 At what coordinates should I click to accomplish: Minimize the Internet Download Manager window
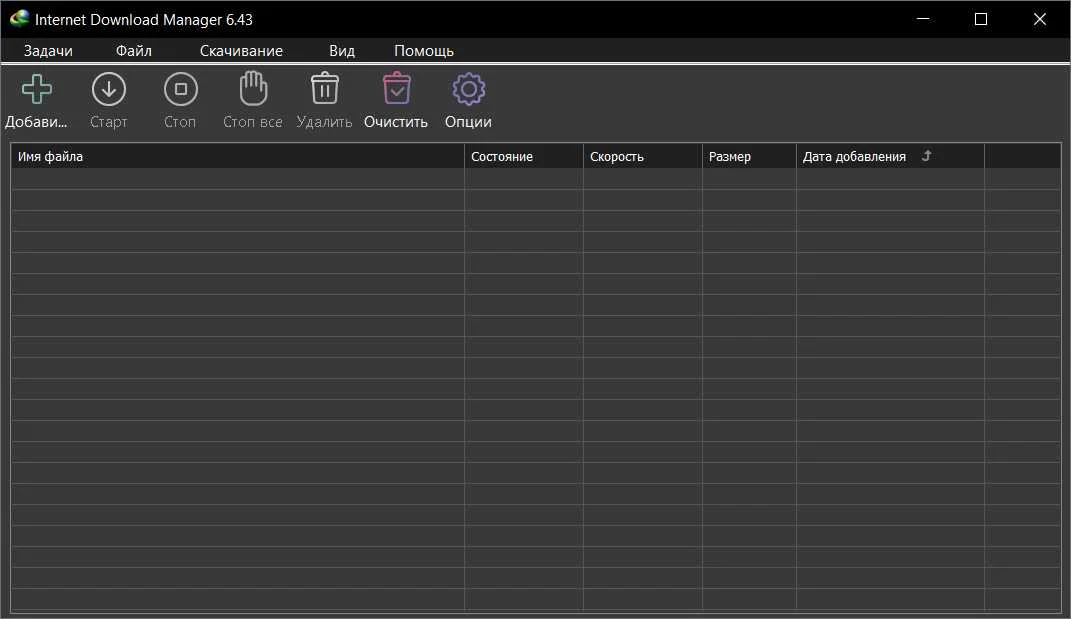923,19
